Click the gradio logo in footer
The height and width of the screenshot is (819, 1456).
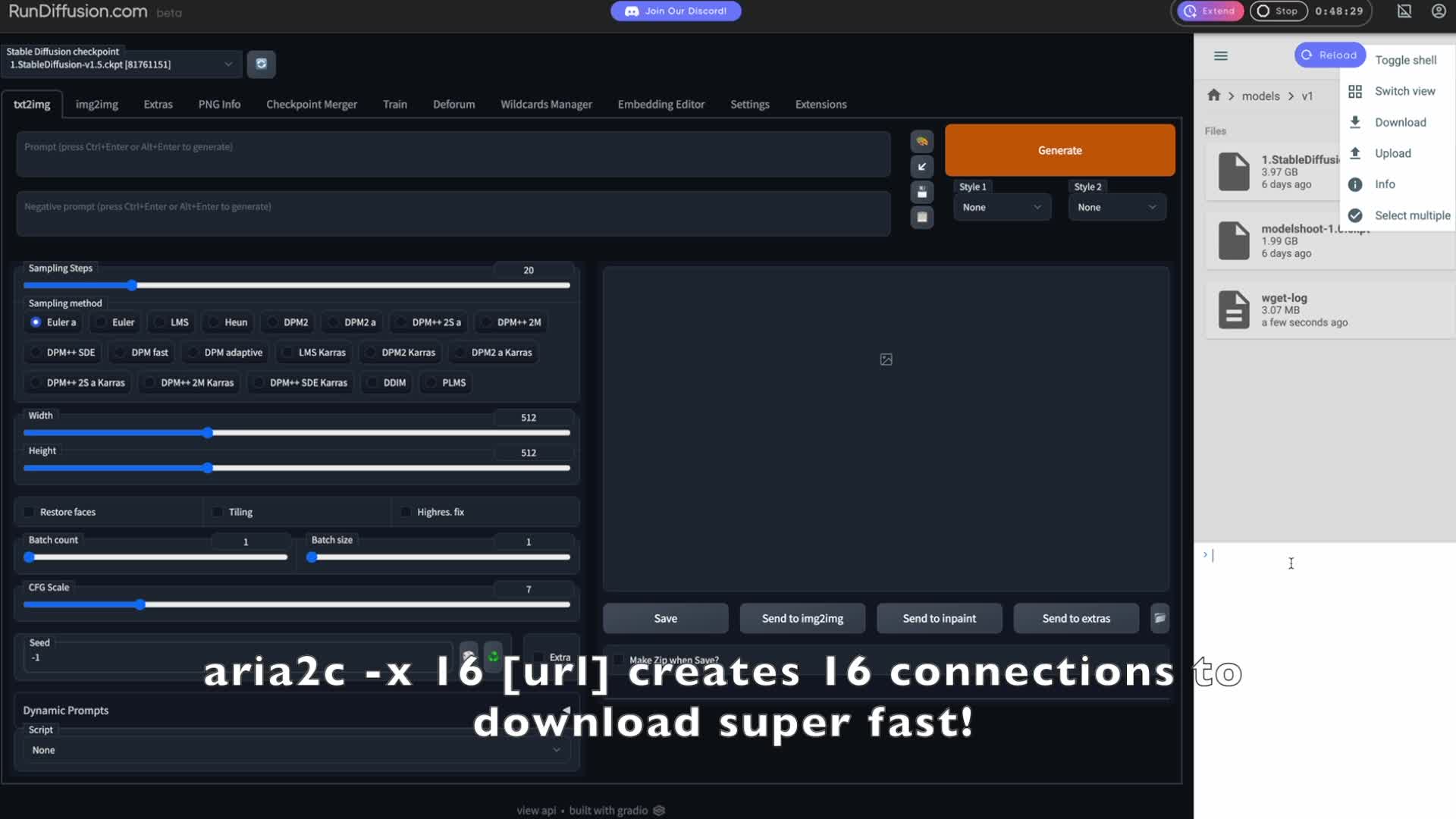pyautogui.click(x=659, y=810)
